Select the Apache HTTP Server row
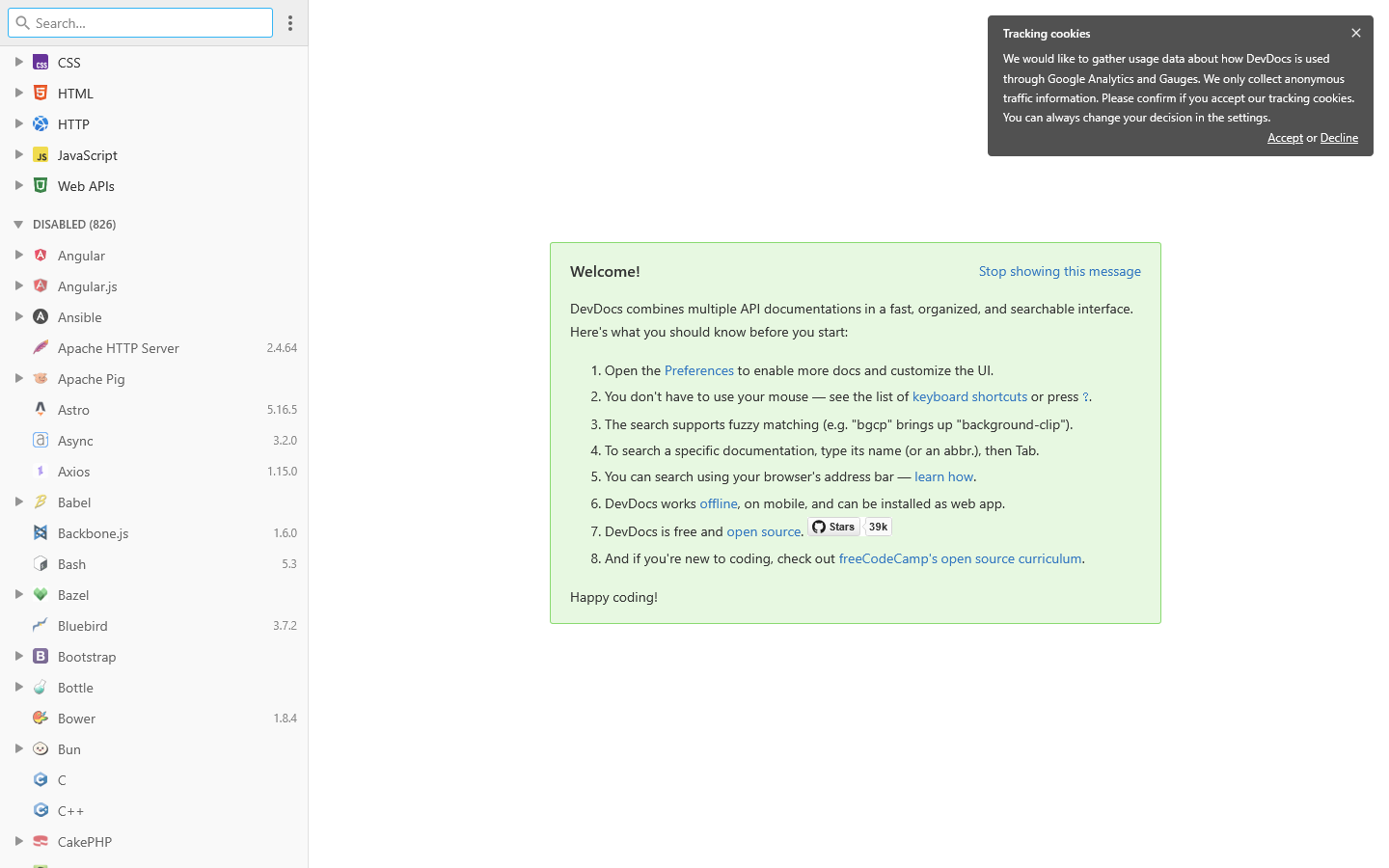 (154, 348)
